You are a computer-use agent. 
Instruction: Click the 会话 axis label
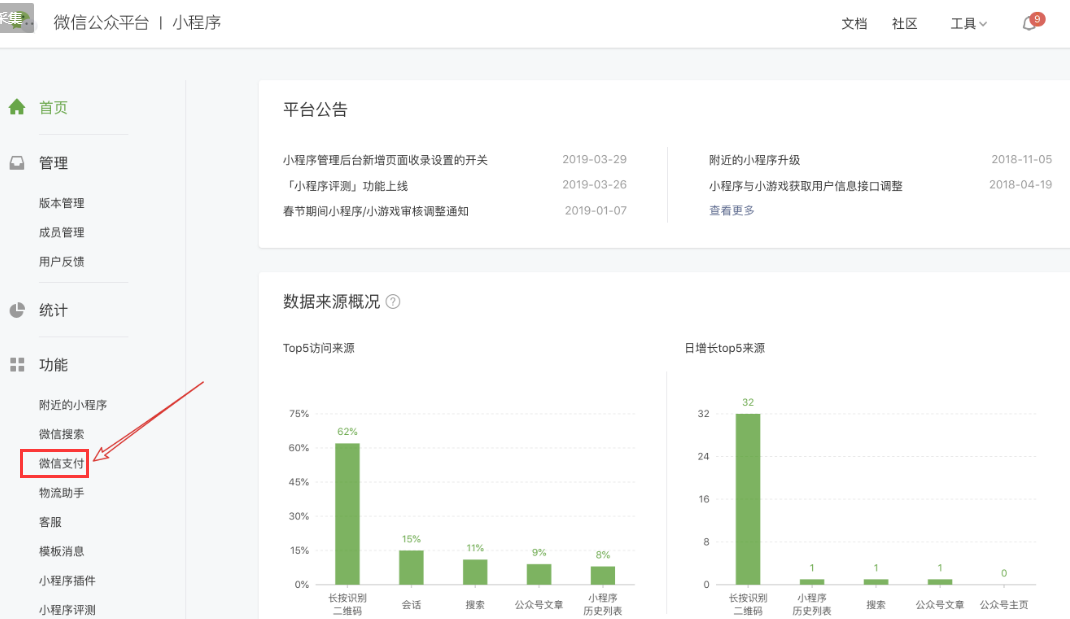(x=411, y=605)
